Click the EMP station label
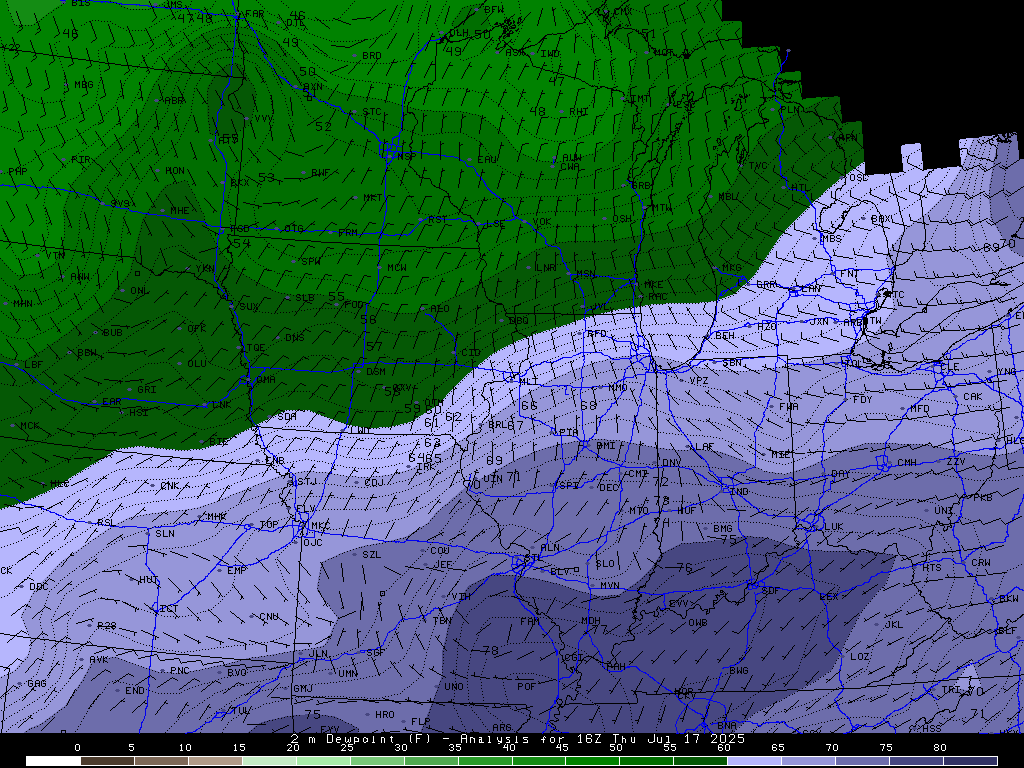This screenshot has height=768, width=1024. [x=236, y=571]
